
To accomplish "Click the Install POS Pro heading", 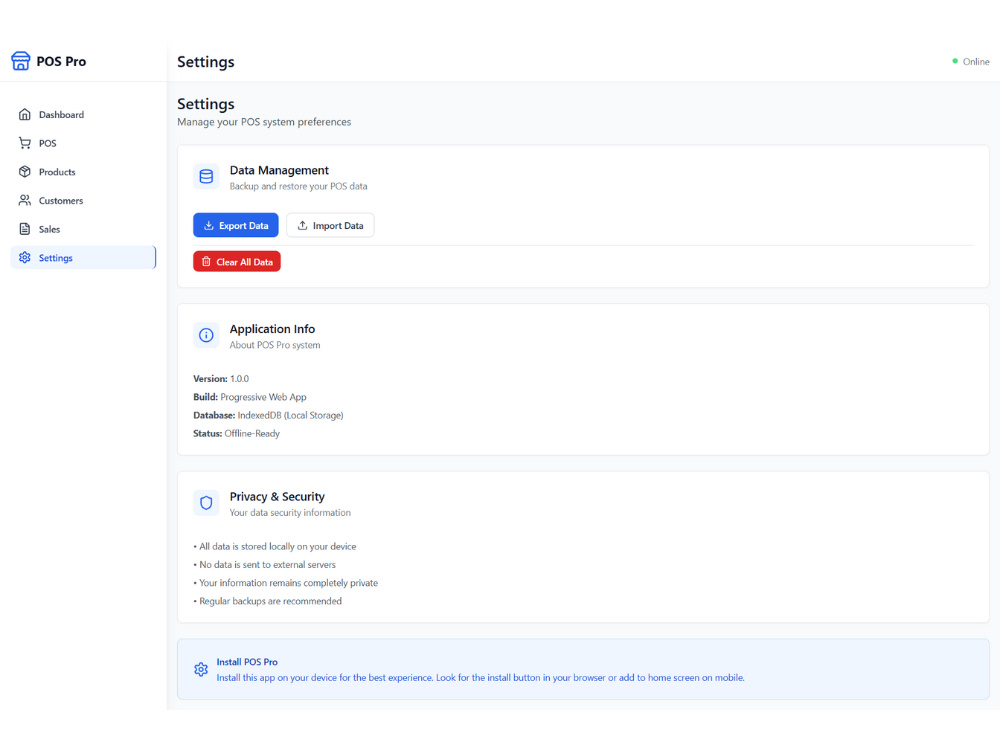I will 247,662.
